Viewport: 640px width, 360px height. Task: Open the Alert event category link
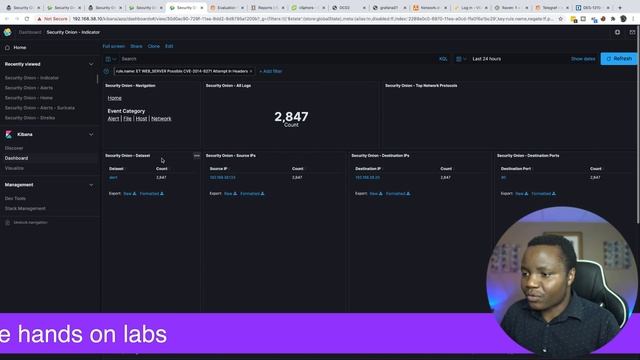click(113, 119)
